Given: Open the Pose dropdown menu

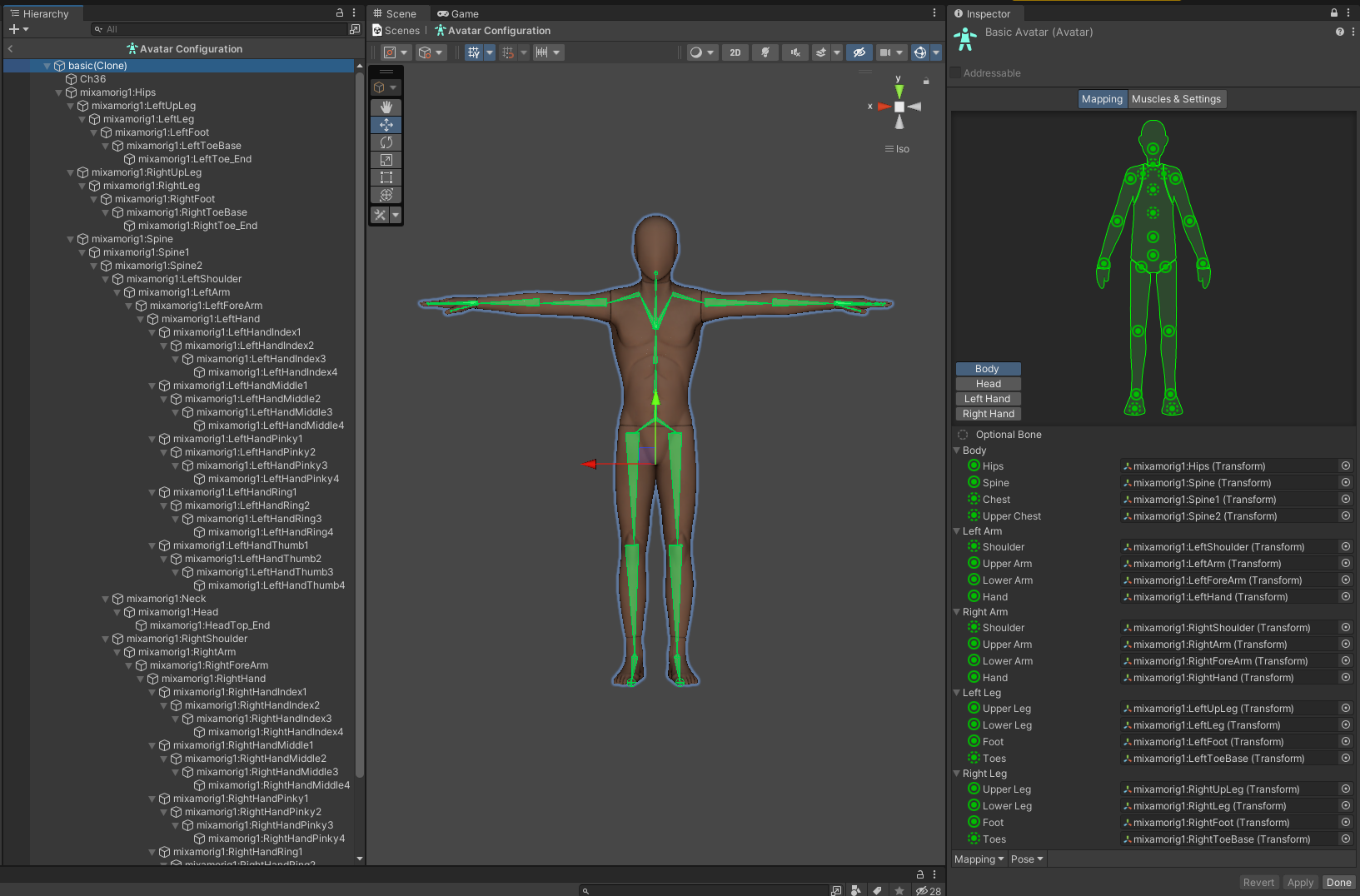Looking at the screenshot, I should click(x=1026, y=859).
